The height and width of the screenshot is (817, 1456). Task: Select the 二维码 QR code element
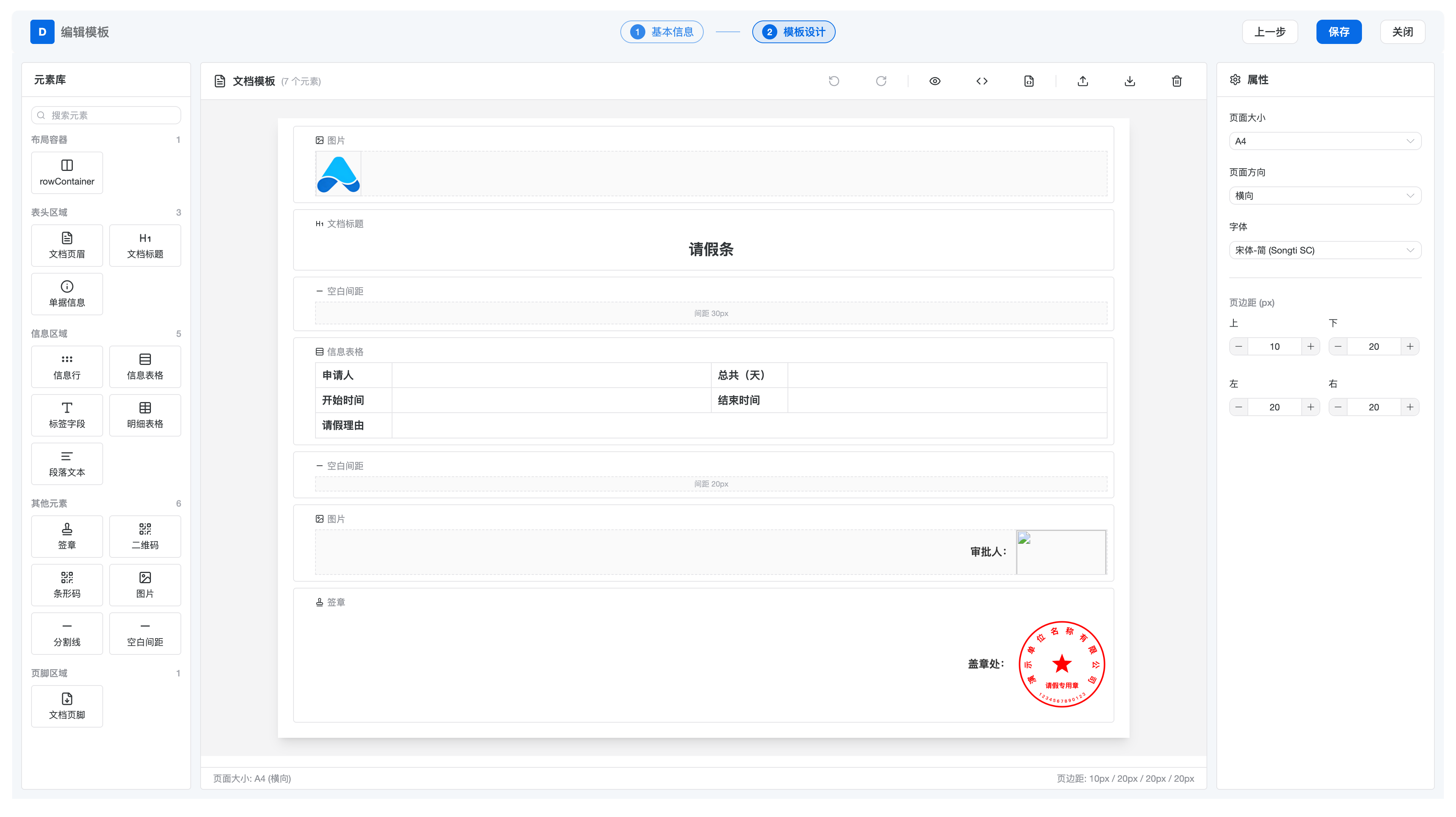[145, 535]
